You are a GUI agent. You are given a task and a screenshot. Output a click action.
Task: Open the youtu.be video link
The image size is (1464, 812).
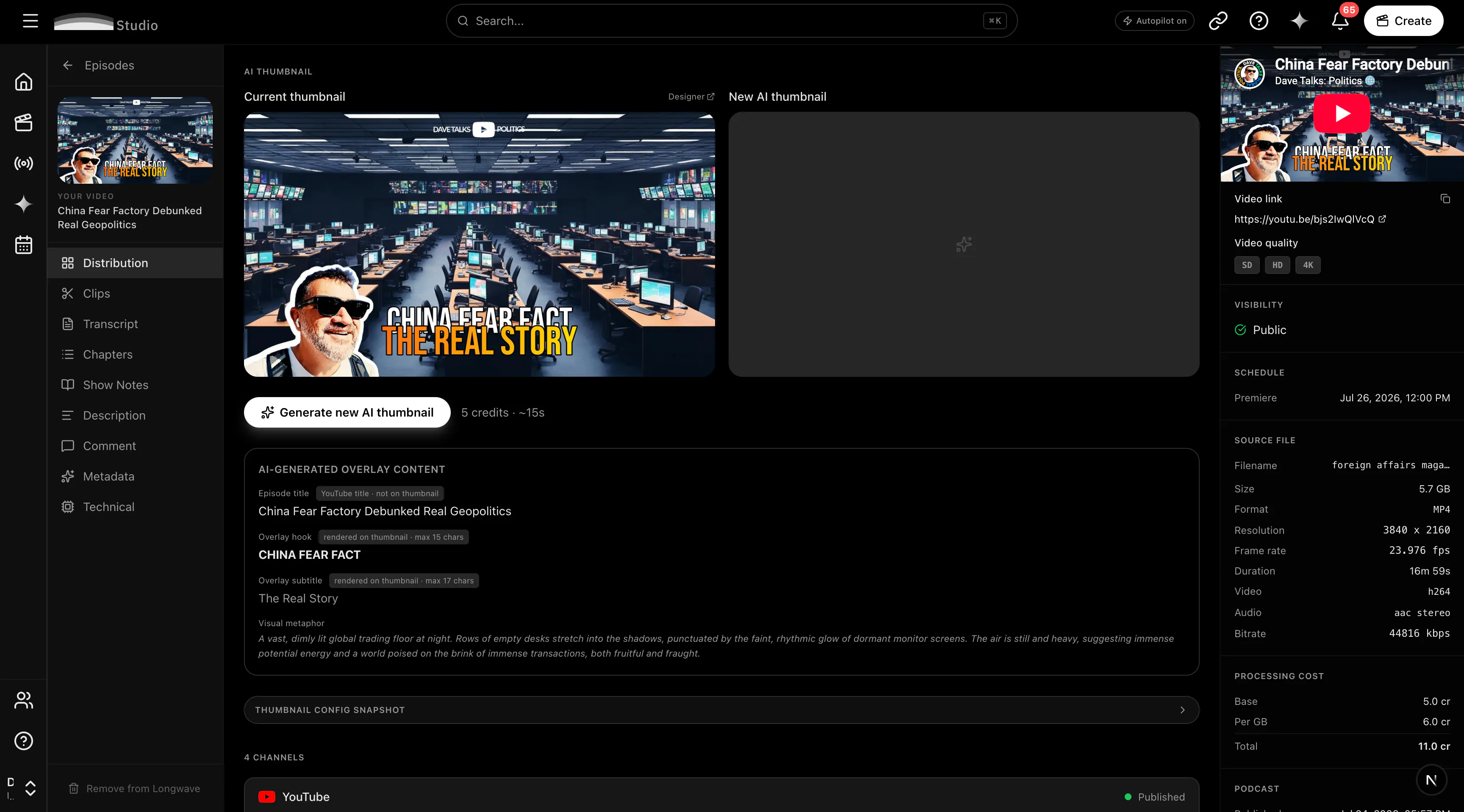click(x=1310, y=219)
